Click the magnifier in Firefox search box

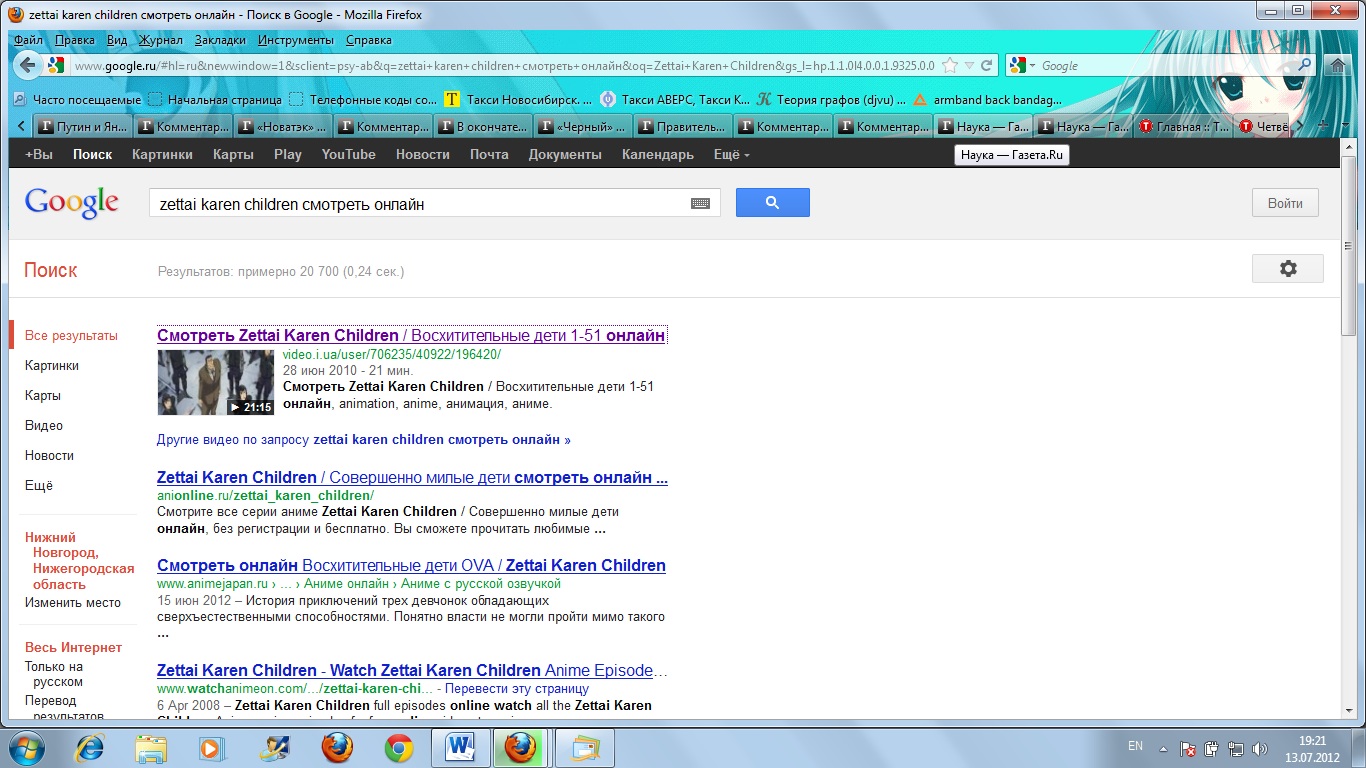(1304, 65)
